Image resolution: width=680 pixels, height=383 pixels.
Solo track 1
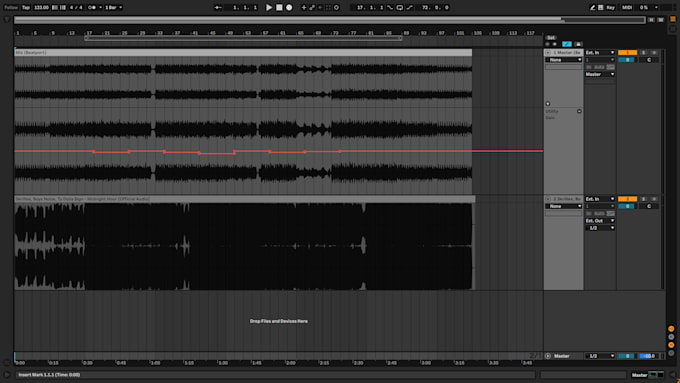644,52
